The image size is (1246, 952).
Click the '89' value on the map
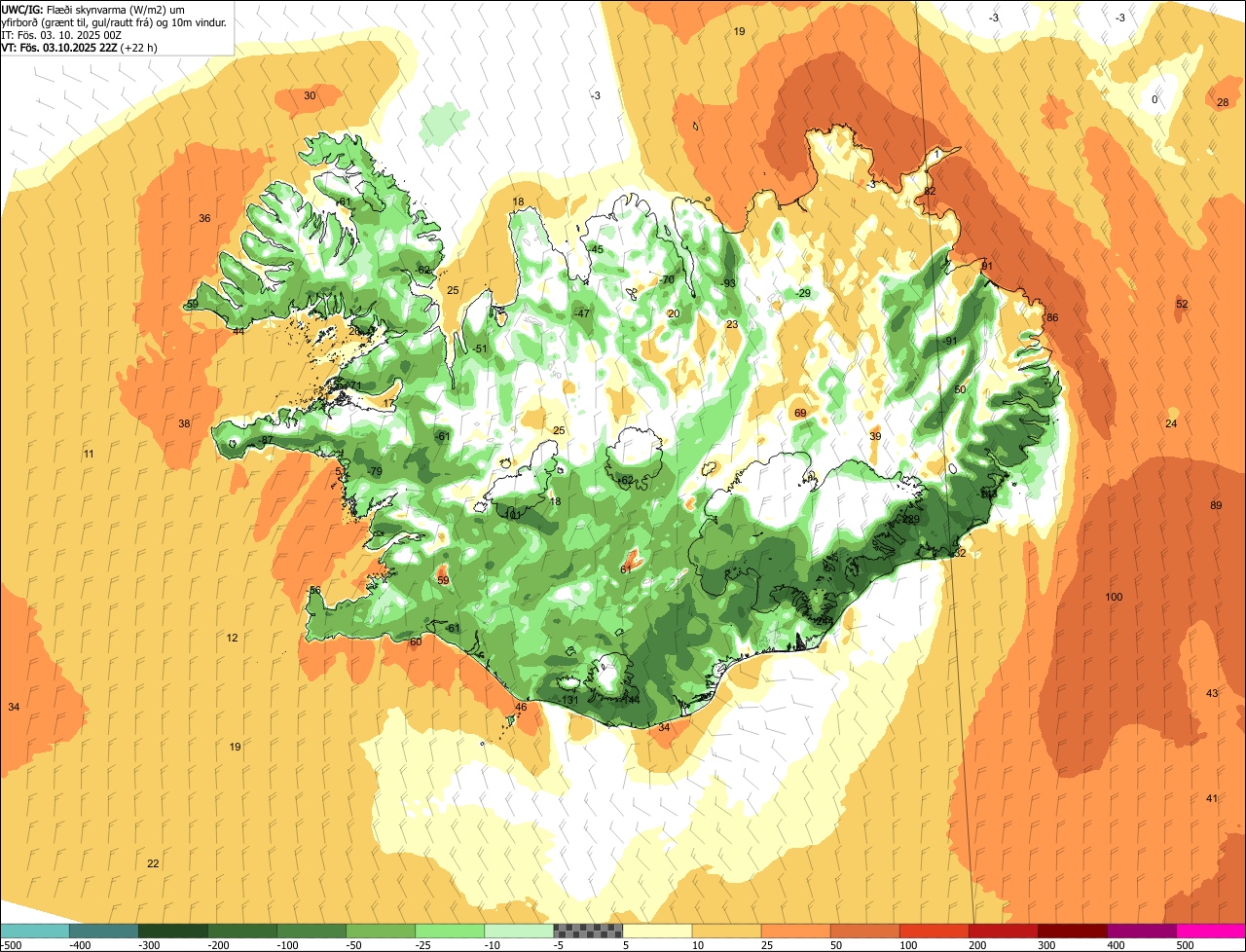tap(1216, 505)
